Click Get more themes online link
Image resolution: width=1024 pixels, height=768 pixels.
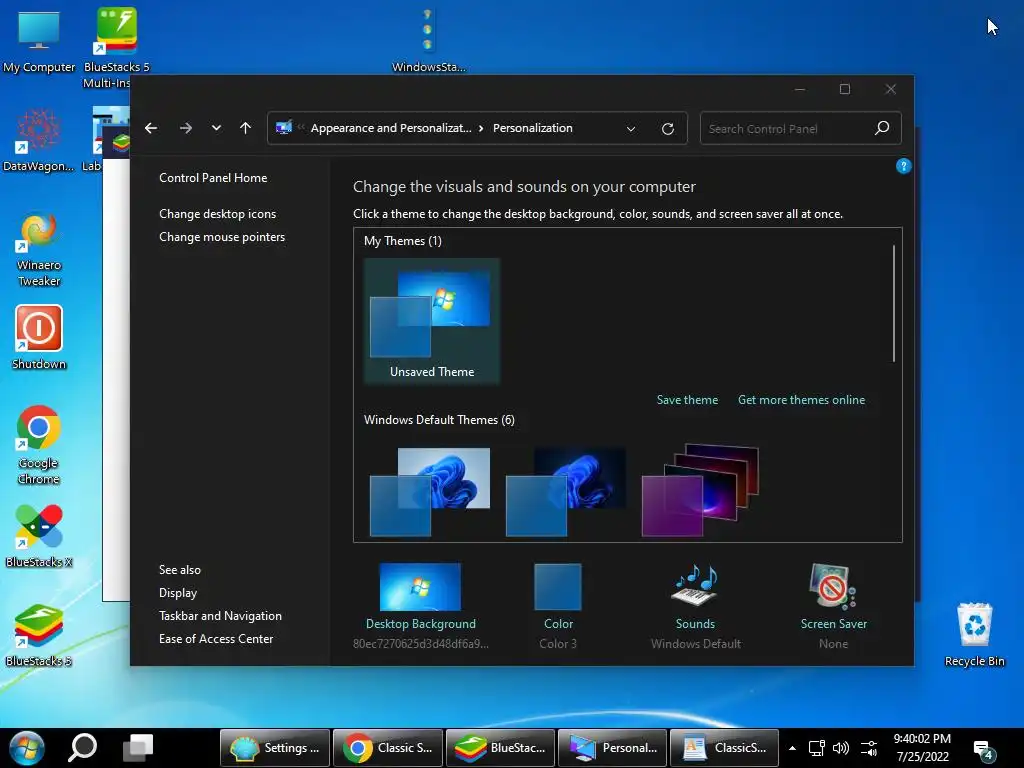click(x=801, y=400)
